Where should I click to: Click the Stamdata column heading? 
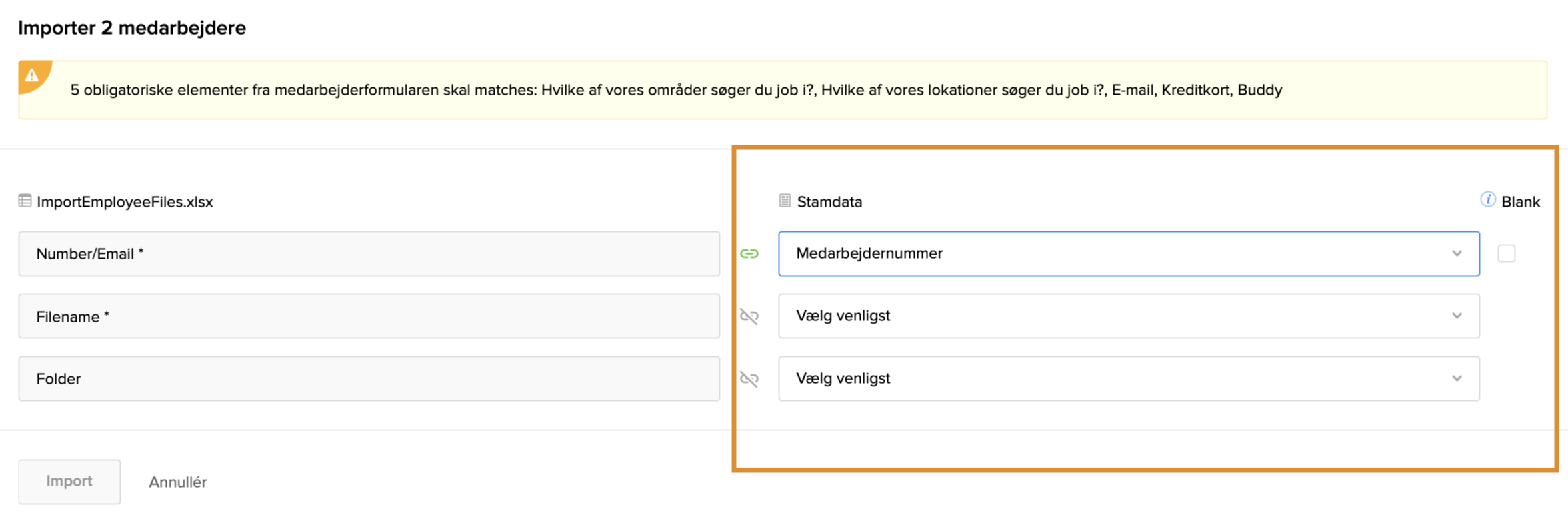coord(829,202)
